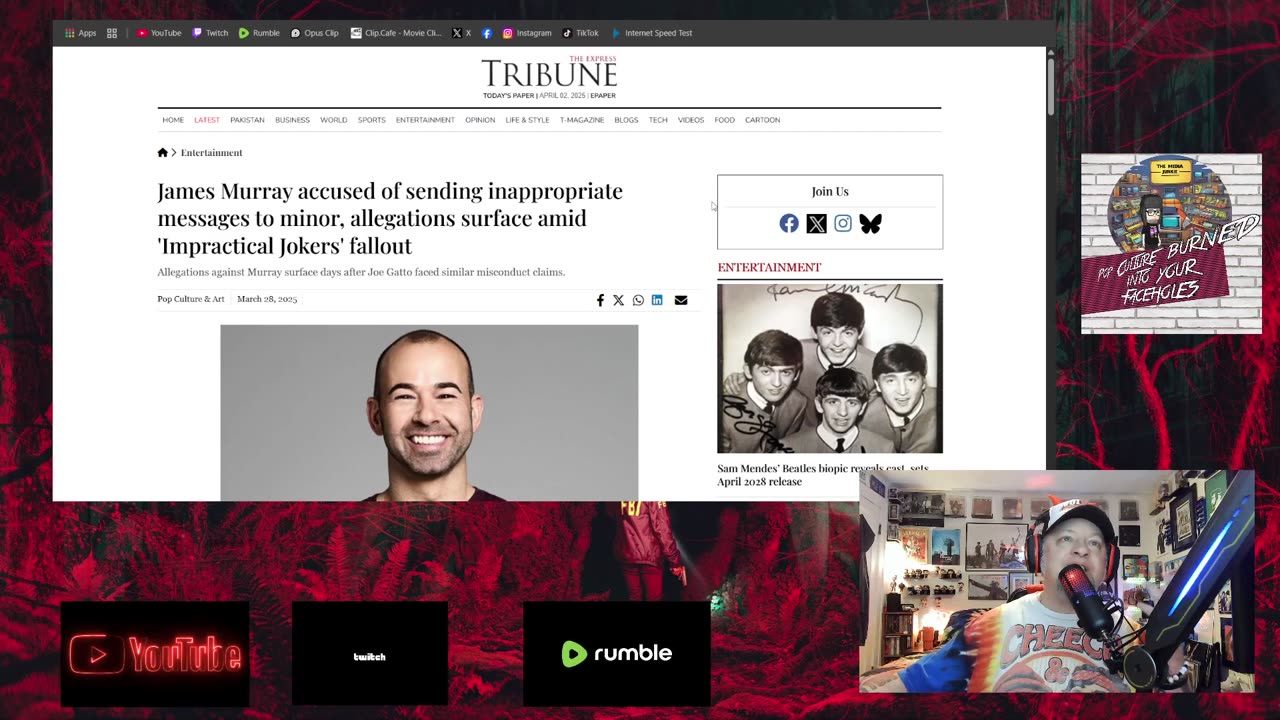Click the YouTube neon logo overlay
This screenshot has width=1280, height=720.
click(x=155, y=655)
